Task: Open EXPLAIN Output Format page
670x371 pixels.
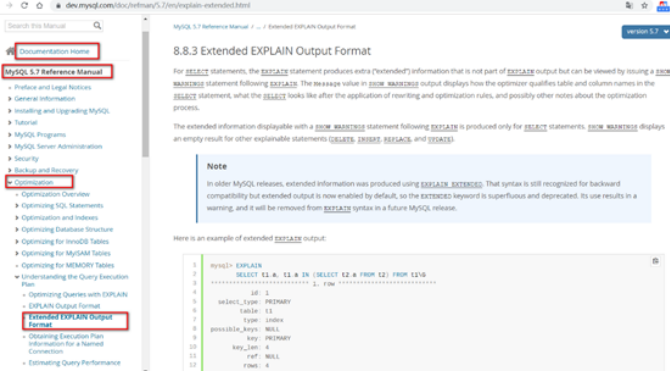Action: click(x=64, y=306)
